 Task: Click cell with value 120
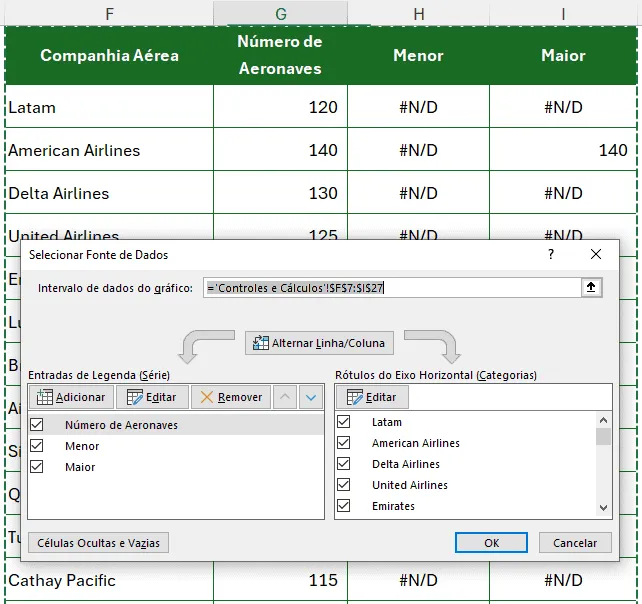280,107
